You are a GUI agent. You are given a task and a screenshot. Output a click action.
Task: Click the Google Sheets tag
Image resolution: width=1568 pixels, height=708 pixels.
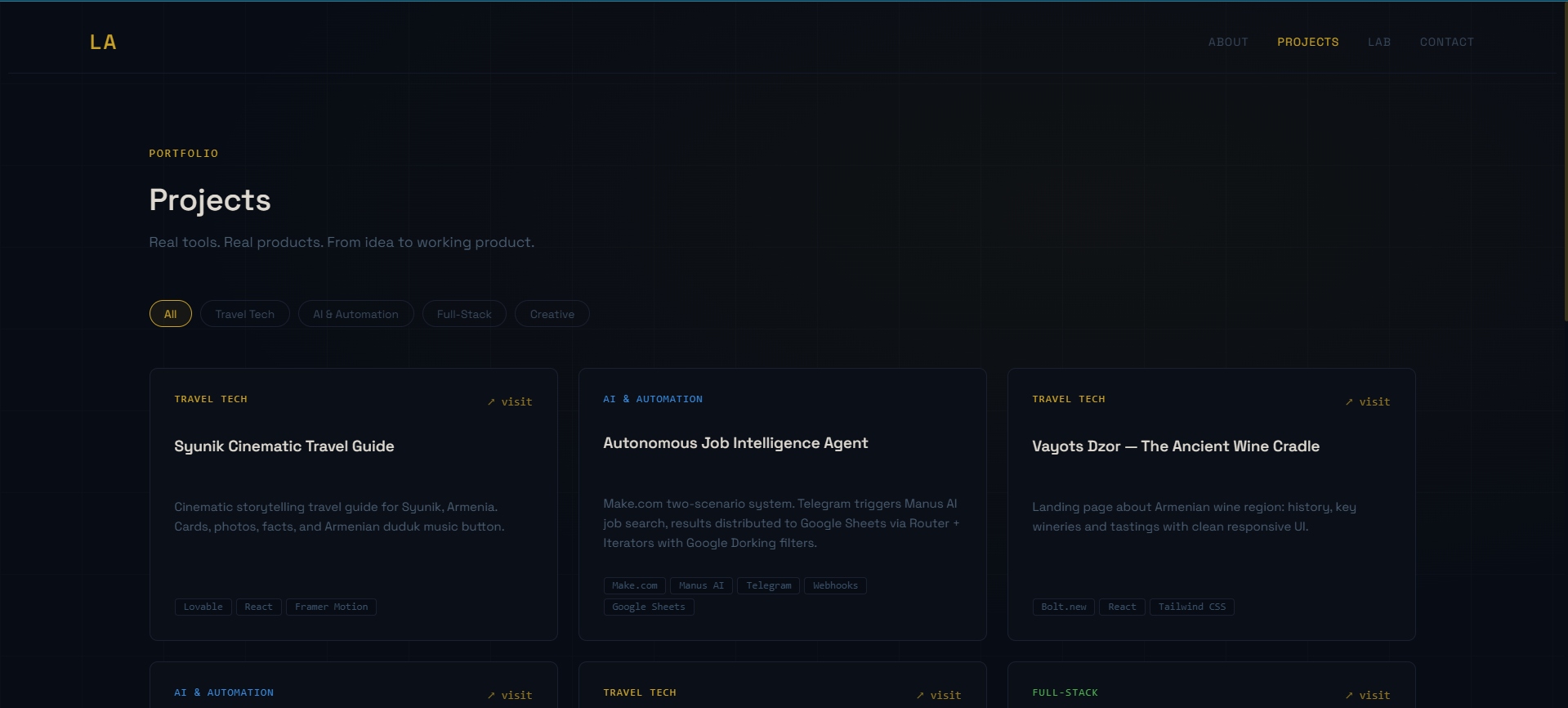pos(649,607)
